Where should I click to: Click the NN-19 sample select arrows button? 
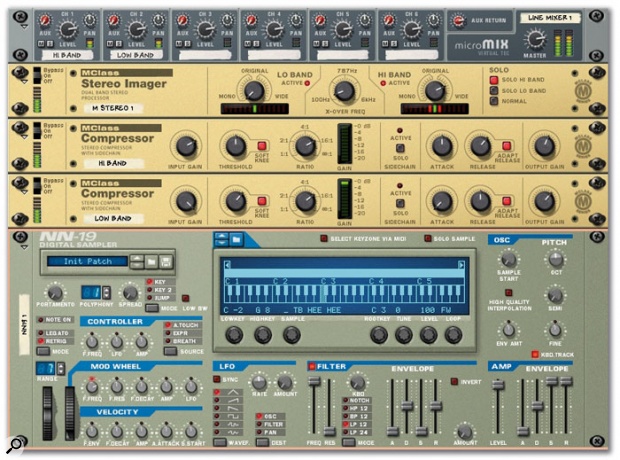point(221,239)
